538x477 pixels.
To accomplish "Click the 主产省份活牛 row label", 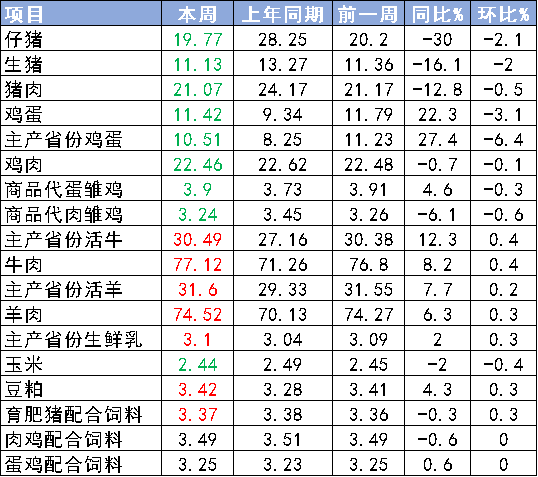I will [x=63, y=240].
